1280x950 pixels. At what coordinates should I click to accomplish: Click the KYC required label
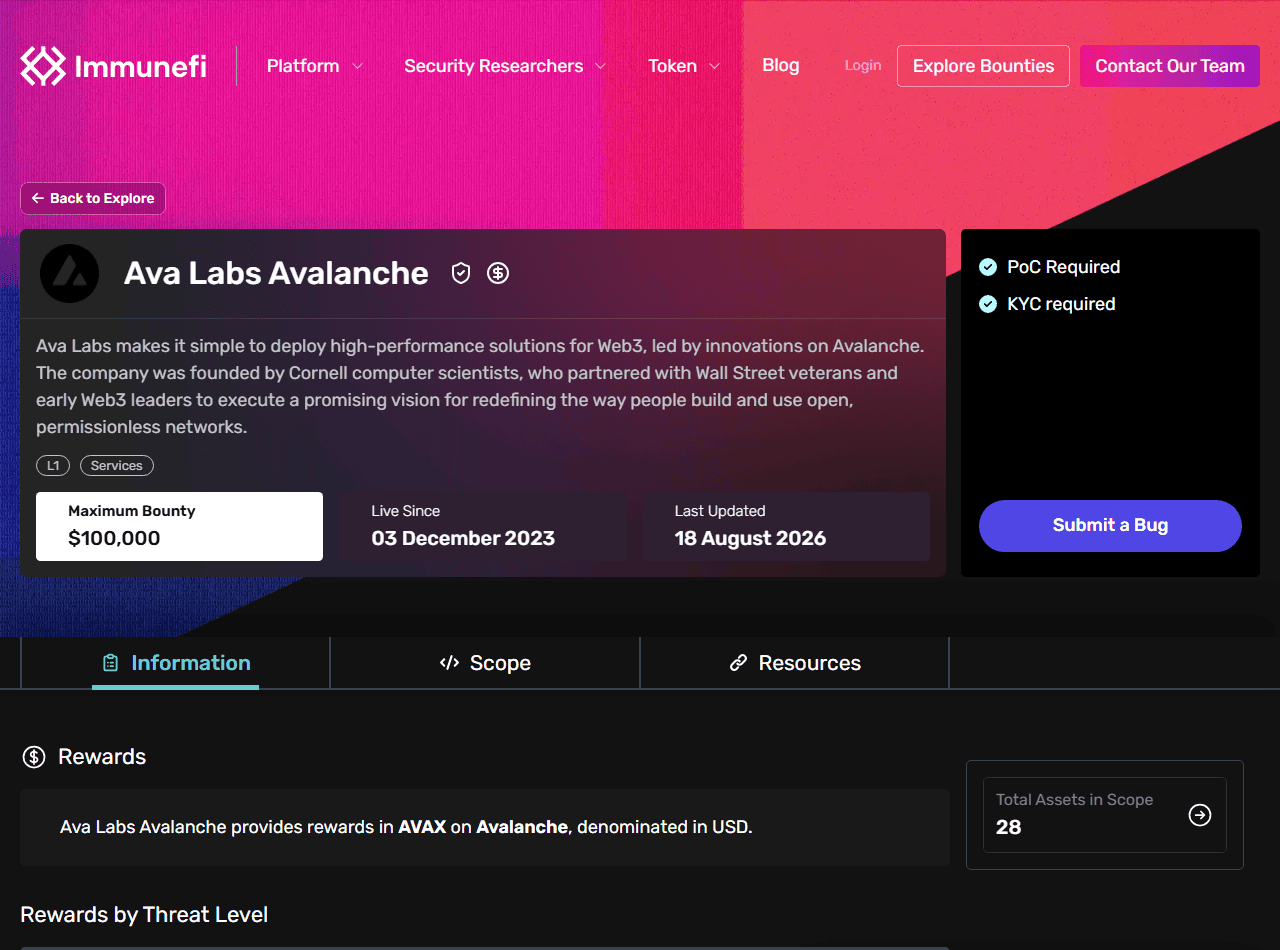tap(1061, 304)
